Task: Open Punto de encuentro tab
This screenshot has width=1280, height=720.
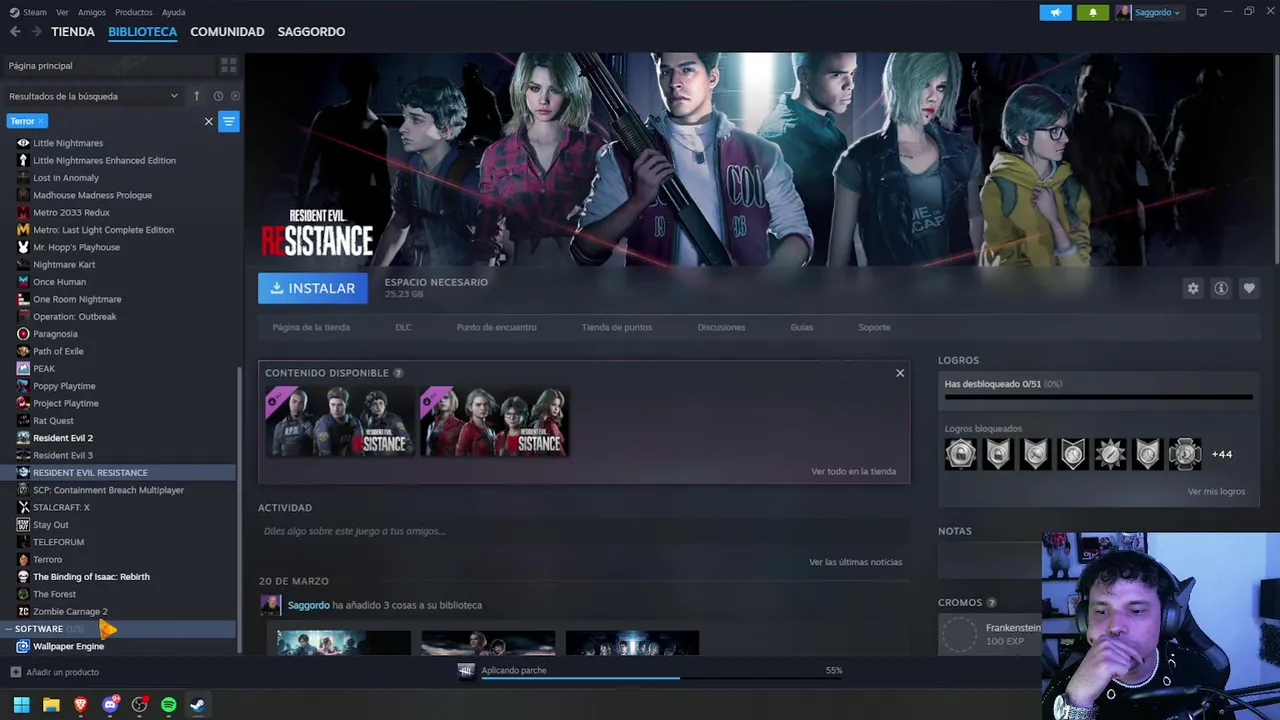Action: click(x=496, y=327)
